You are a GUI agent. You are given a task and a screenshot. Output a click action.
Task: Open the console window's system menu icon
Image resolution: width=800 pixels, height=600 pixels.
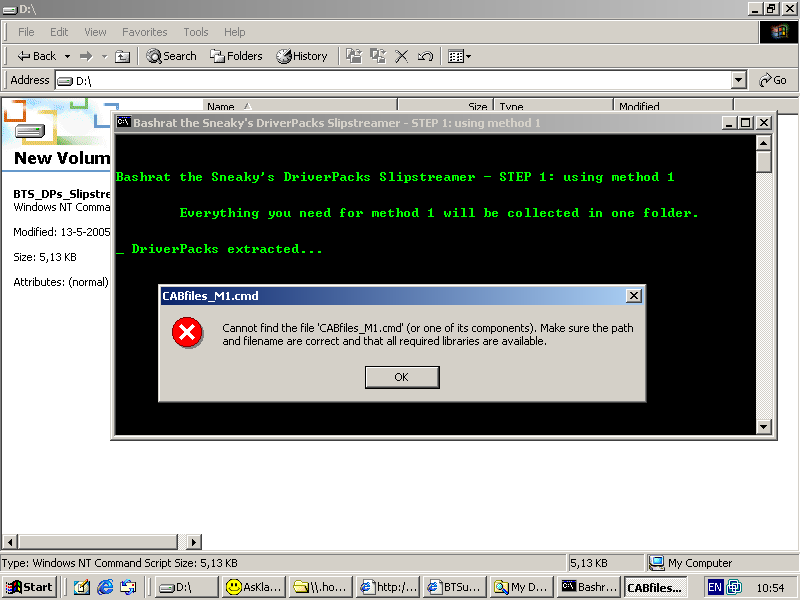[123, 122]
